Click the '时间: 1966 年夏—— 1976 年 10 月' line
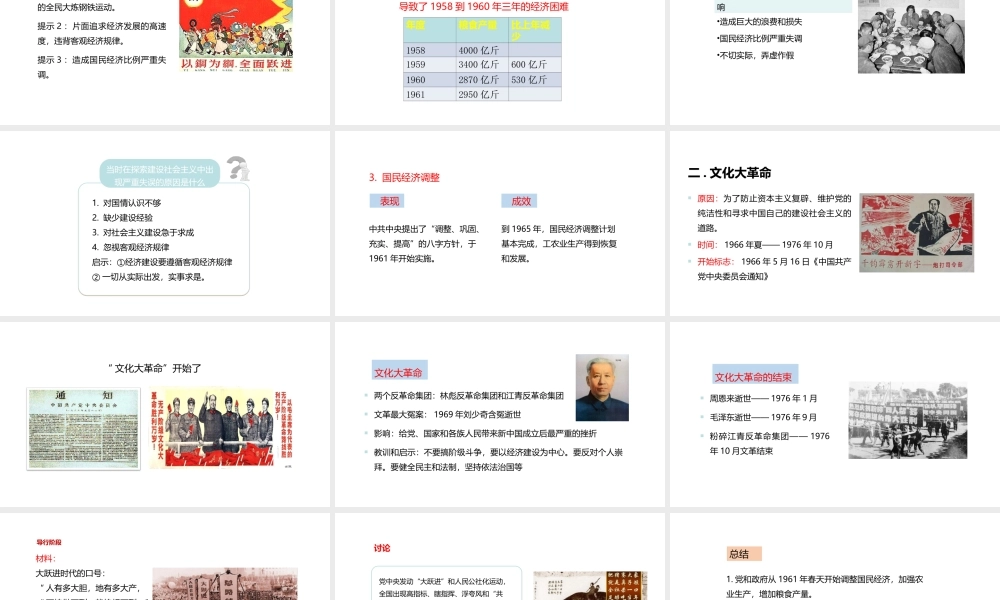 [765, 245]
